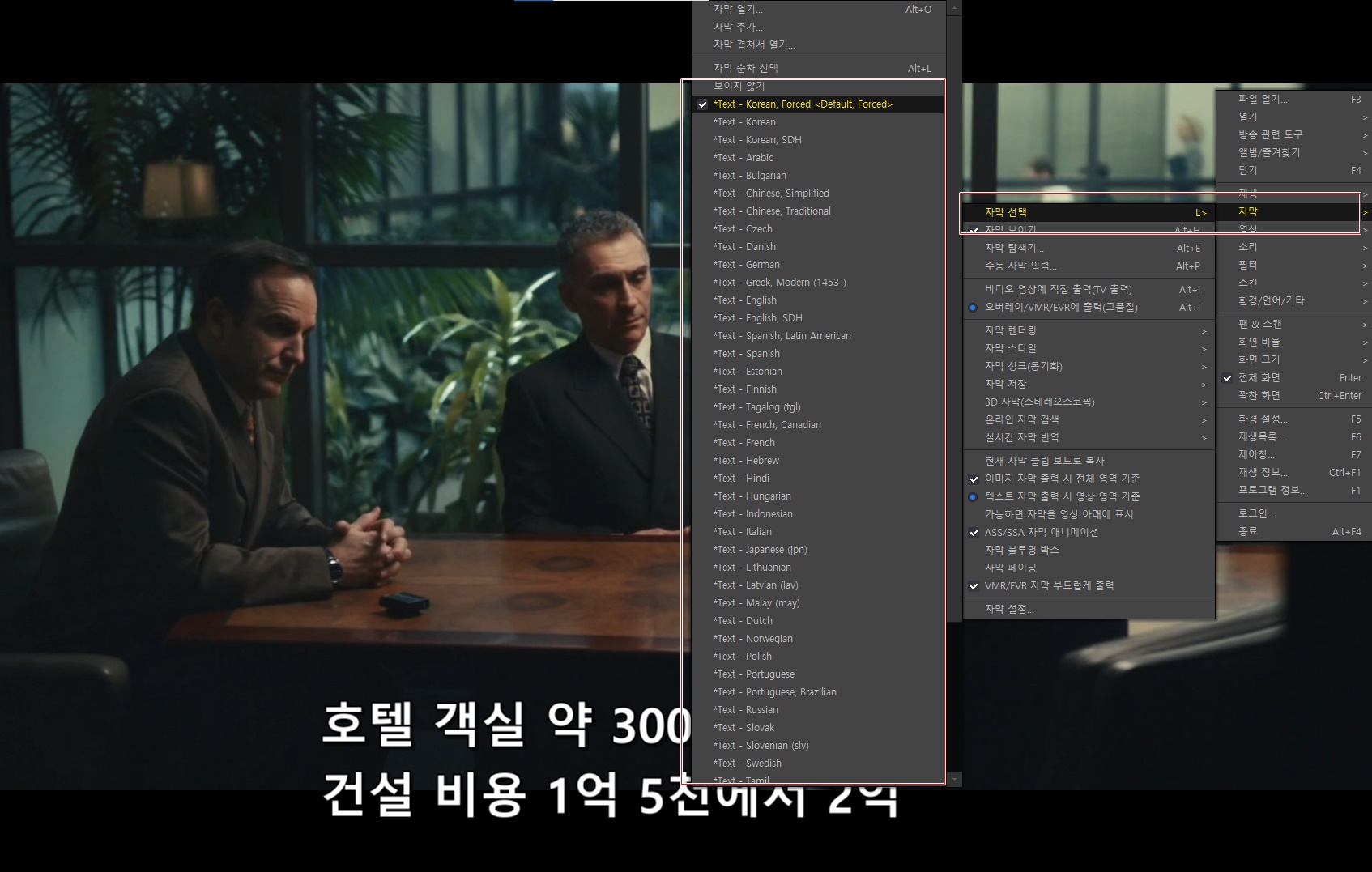This screenshot has width=1372, height=872.
Task: Click '수동 자막 입력...' option
Action: click(1089, 266)
